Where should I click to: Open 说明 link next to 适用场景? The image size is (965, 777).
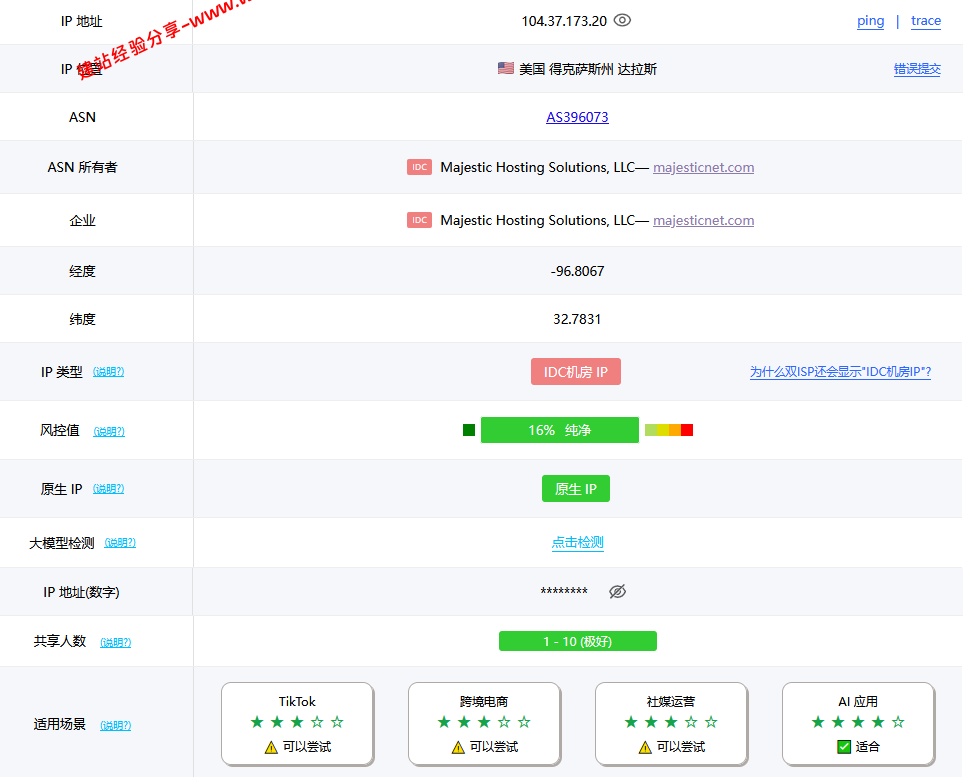[x=116, y=725]
